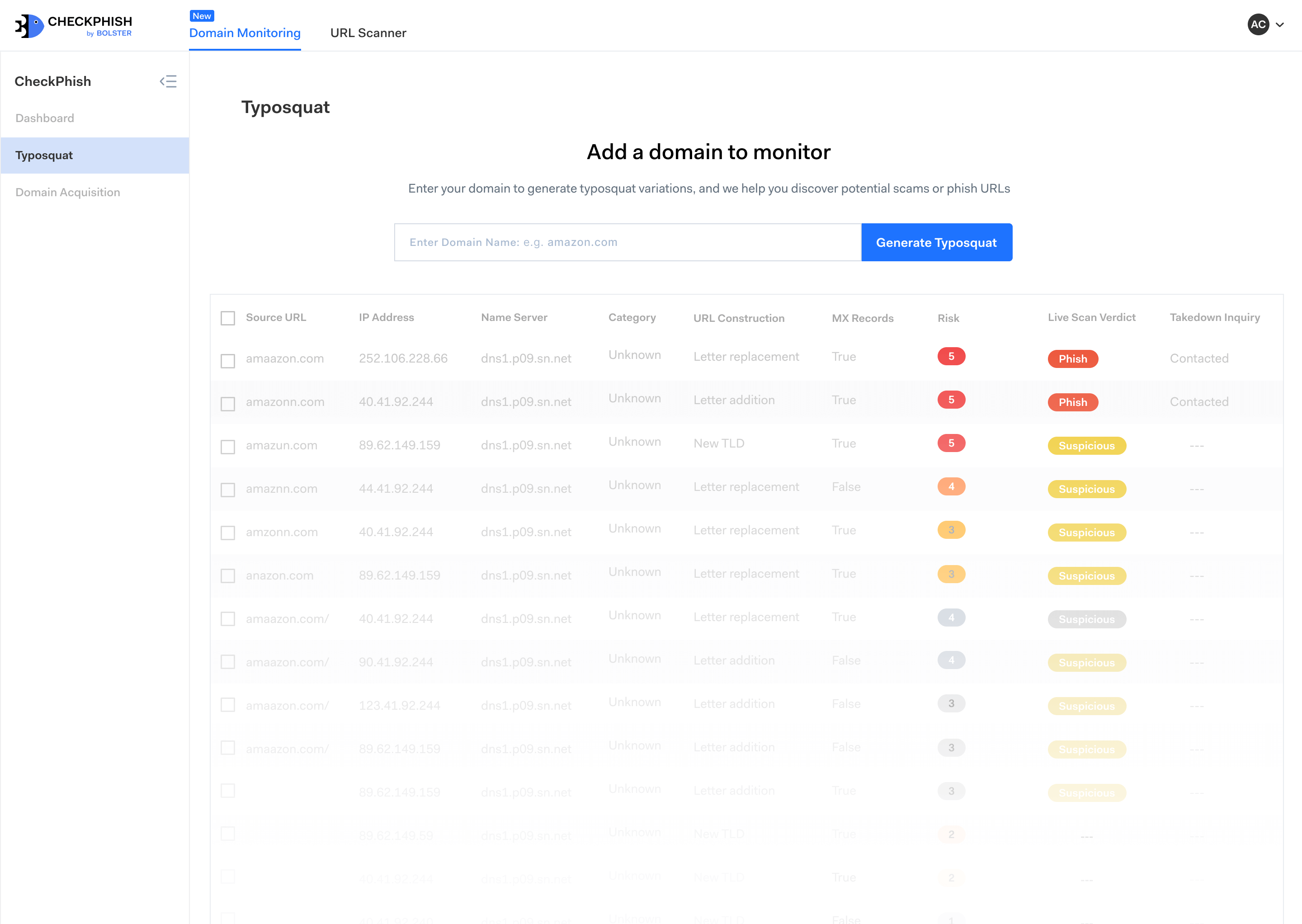Image resolution: width=1302 pixels, height=924 pixels.
Task: Sort by the Risk column header
Action: coord(948,318)
